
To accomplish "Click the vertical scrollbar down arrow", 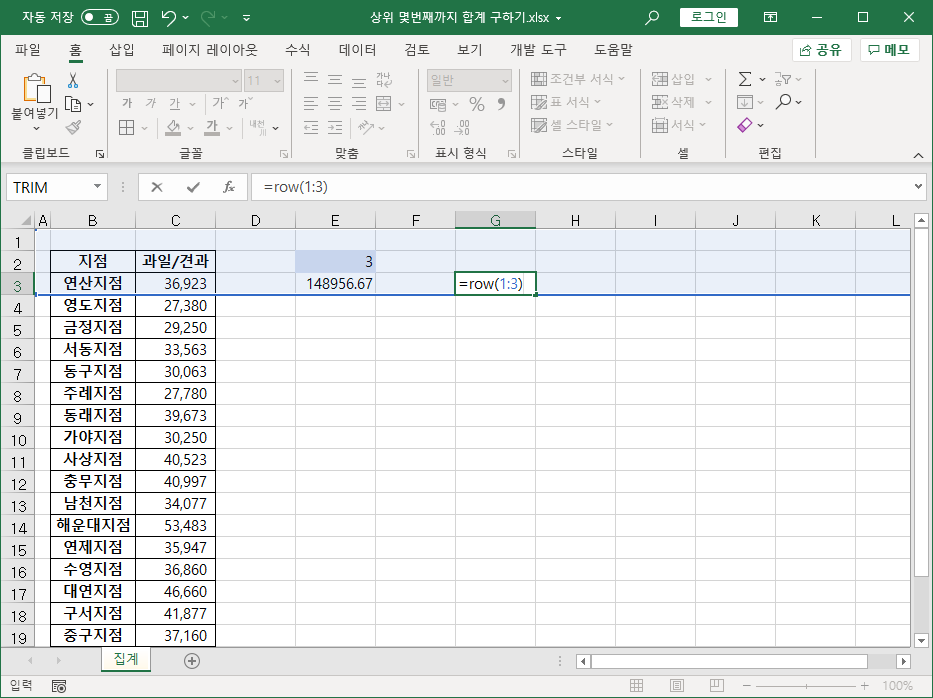I will [921, 641].
